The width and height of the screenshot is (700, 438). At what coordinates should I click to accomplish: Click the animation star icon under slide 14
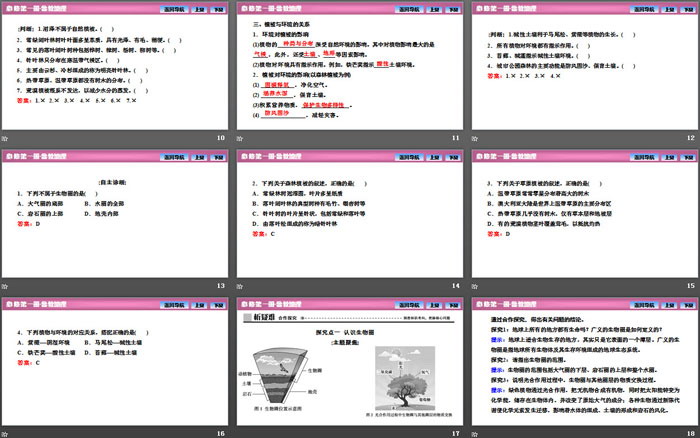coord(240,285)
